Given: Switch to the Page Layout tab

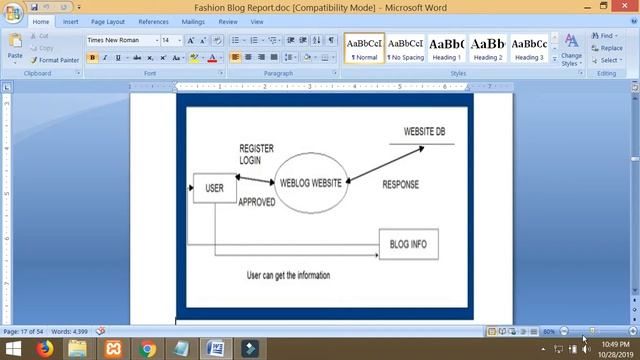Looking at the screenshot, I should point(108,22).
